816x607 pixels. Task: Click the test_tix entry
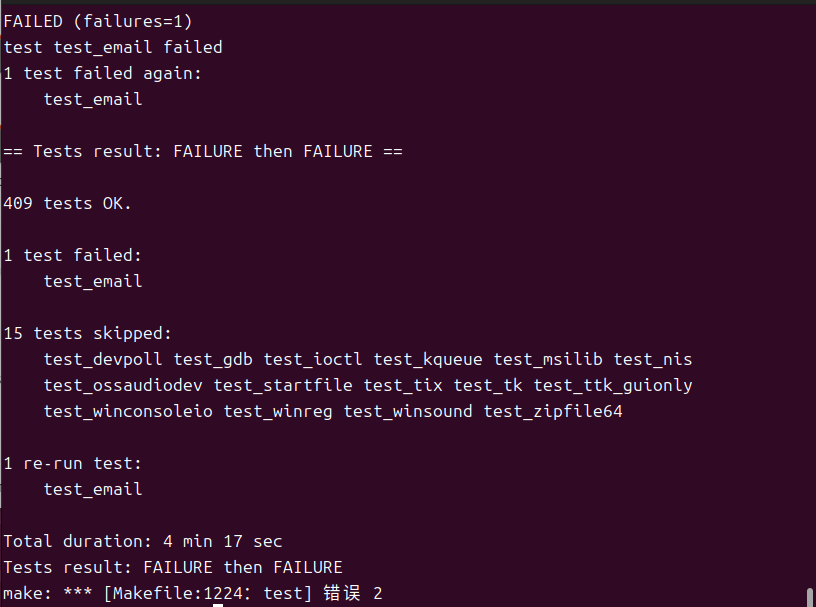[403, 385]
